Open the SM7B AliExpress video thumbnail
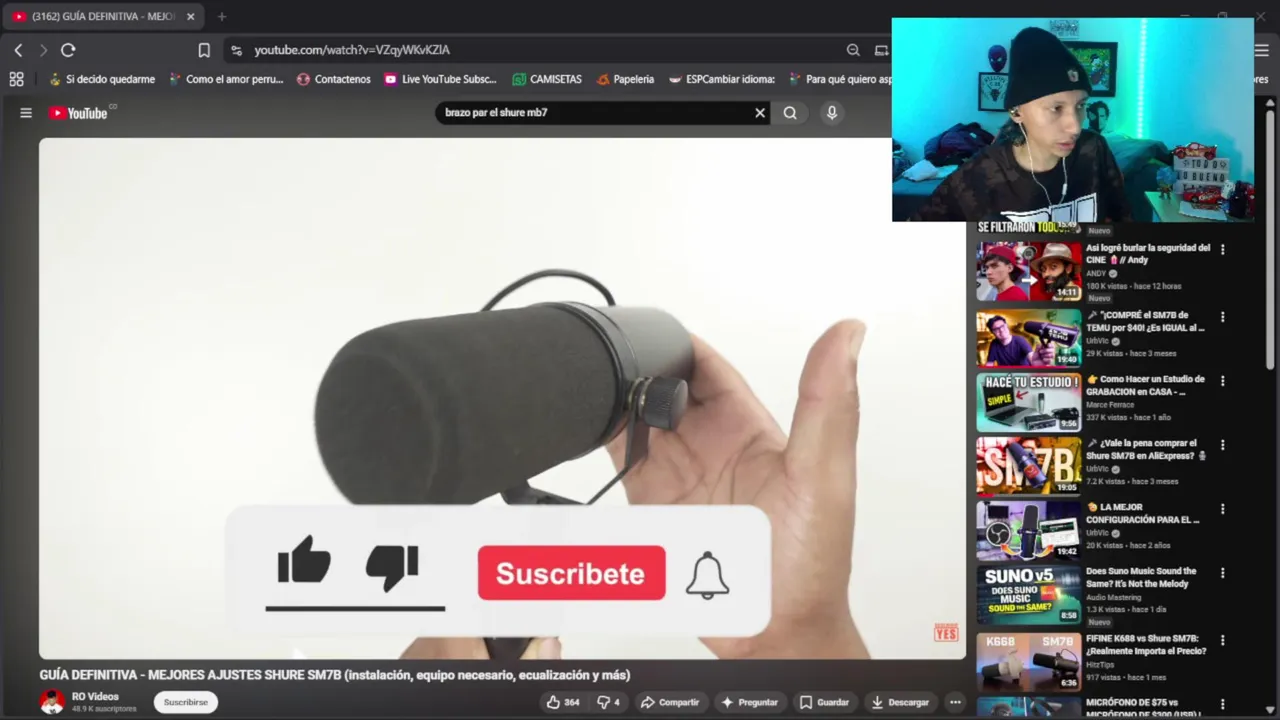1280x720 pixels. point(1028,467)
